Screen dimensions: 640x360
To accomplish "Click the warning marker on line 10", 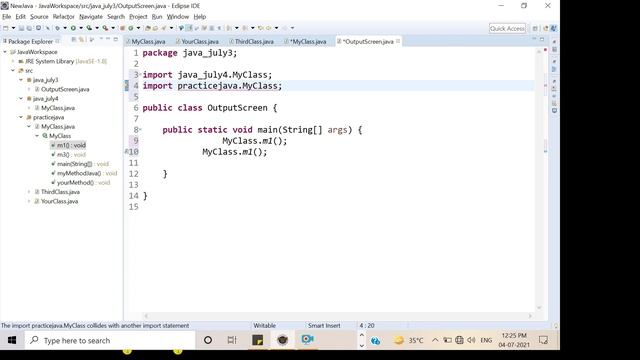I will pyautogui.click(x=127, y=151).
